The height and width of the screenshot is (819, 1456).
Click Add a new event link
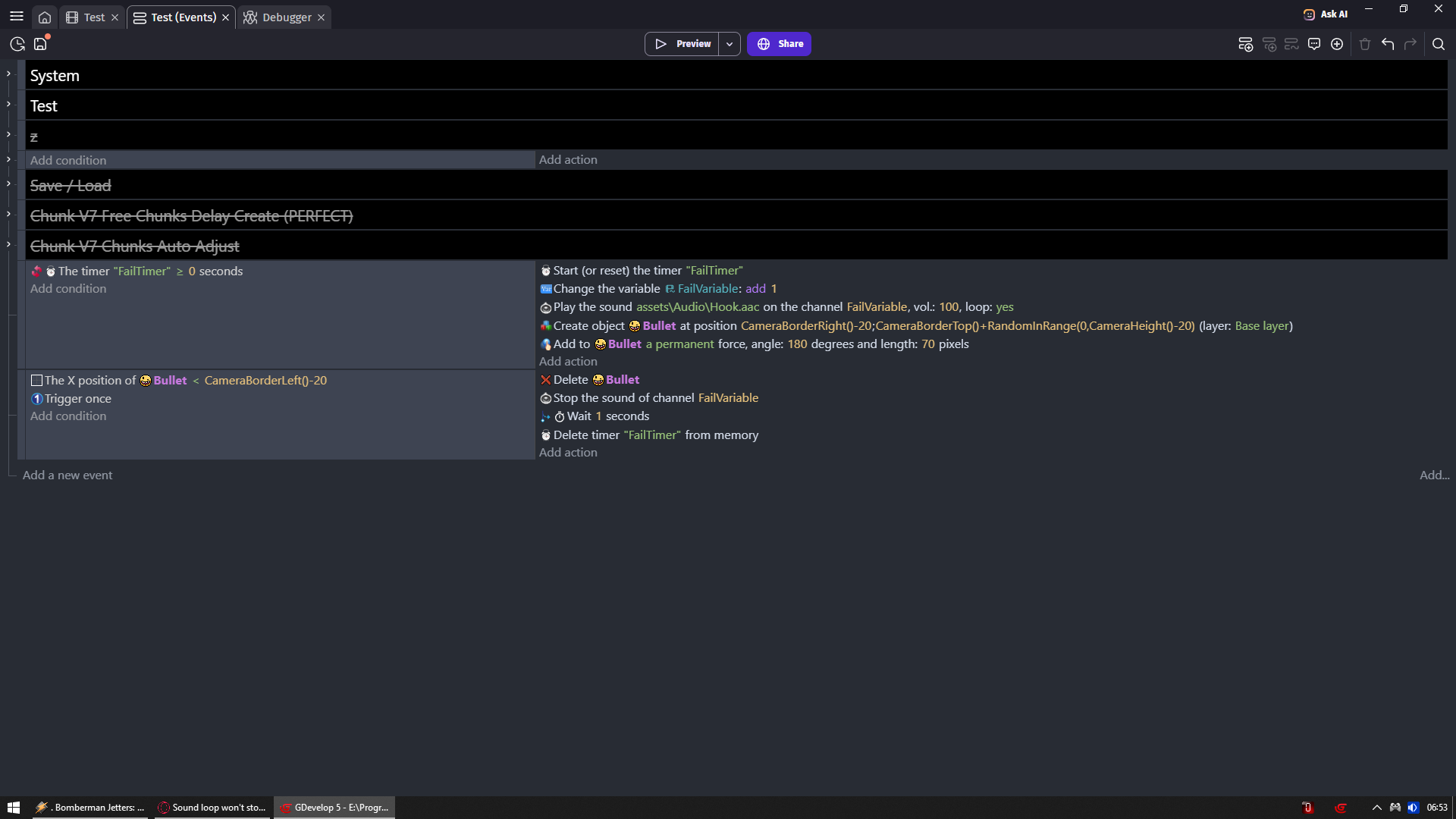point(67,475)
